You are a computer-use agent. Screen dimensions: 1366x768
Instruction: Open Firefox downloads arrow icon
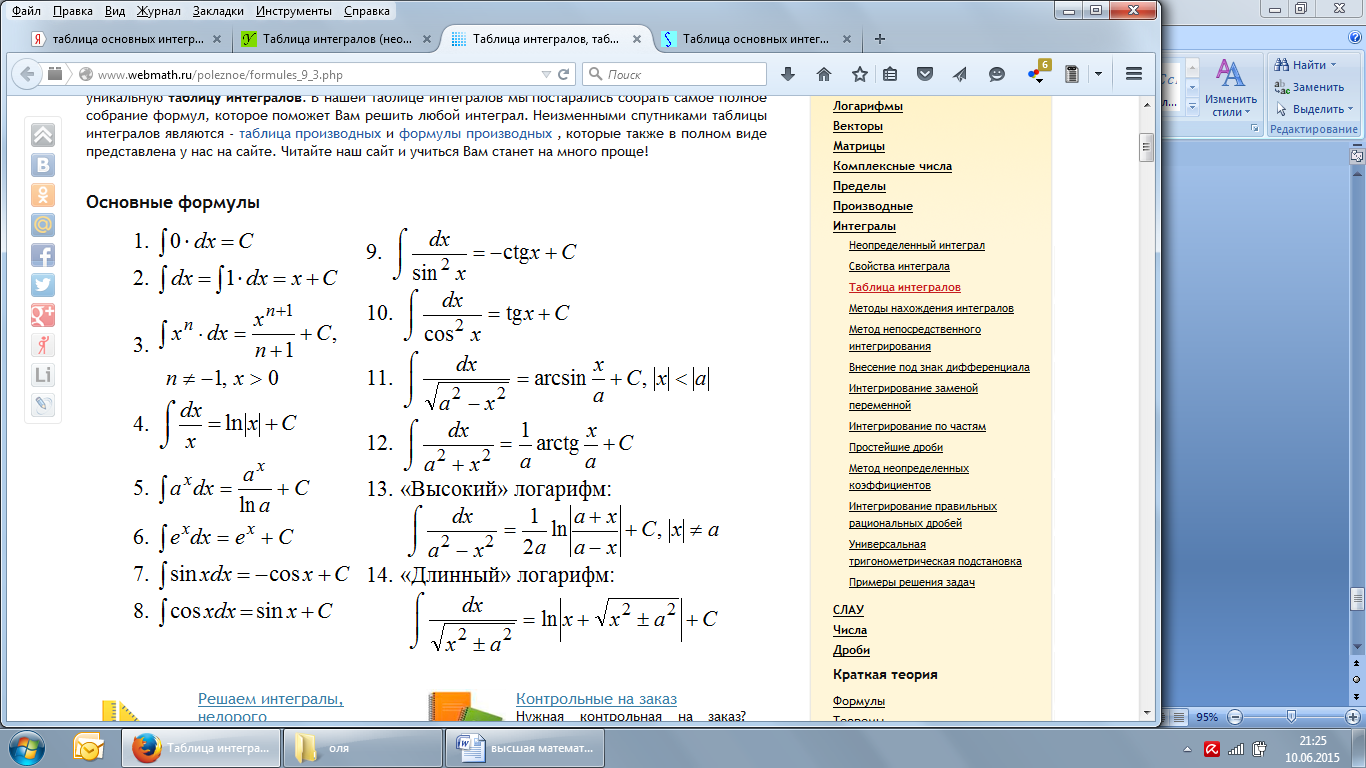pos(788,74)
